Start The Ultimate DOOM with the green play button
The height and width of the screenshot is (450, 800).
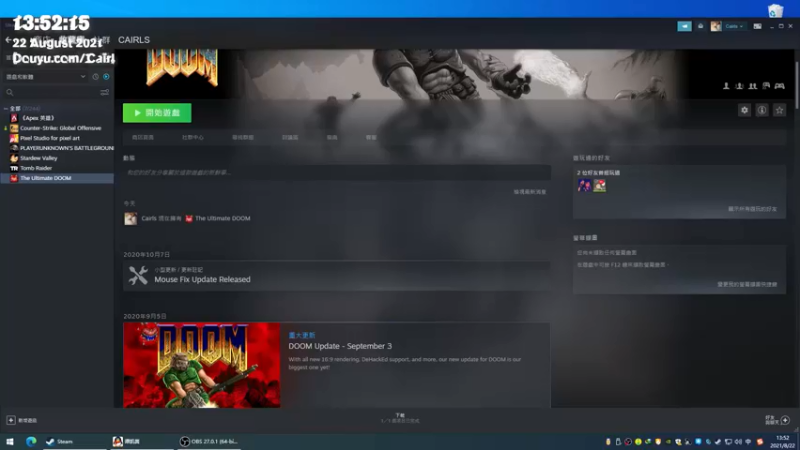157,113
